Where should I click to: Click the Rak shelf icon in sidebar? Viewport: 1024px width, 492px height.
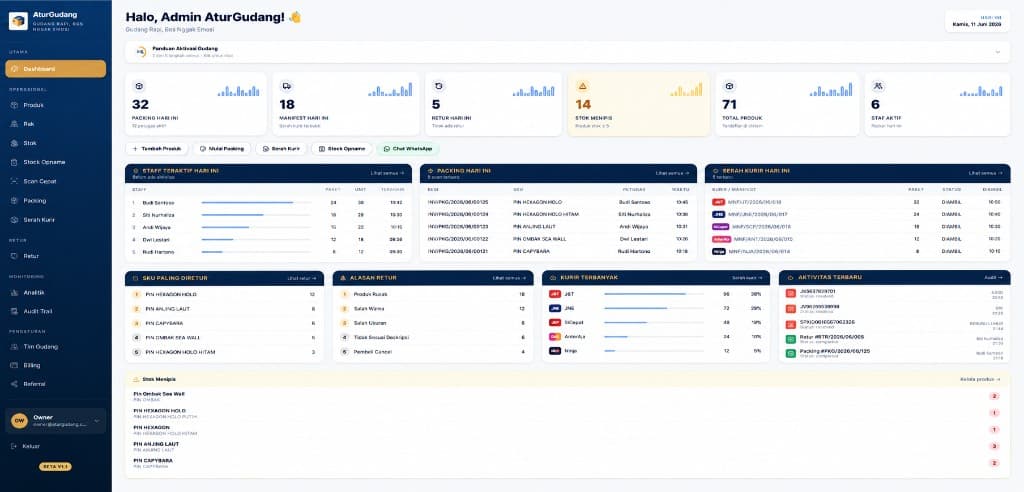(14, 124)
